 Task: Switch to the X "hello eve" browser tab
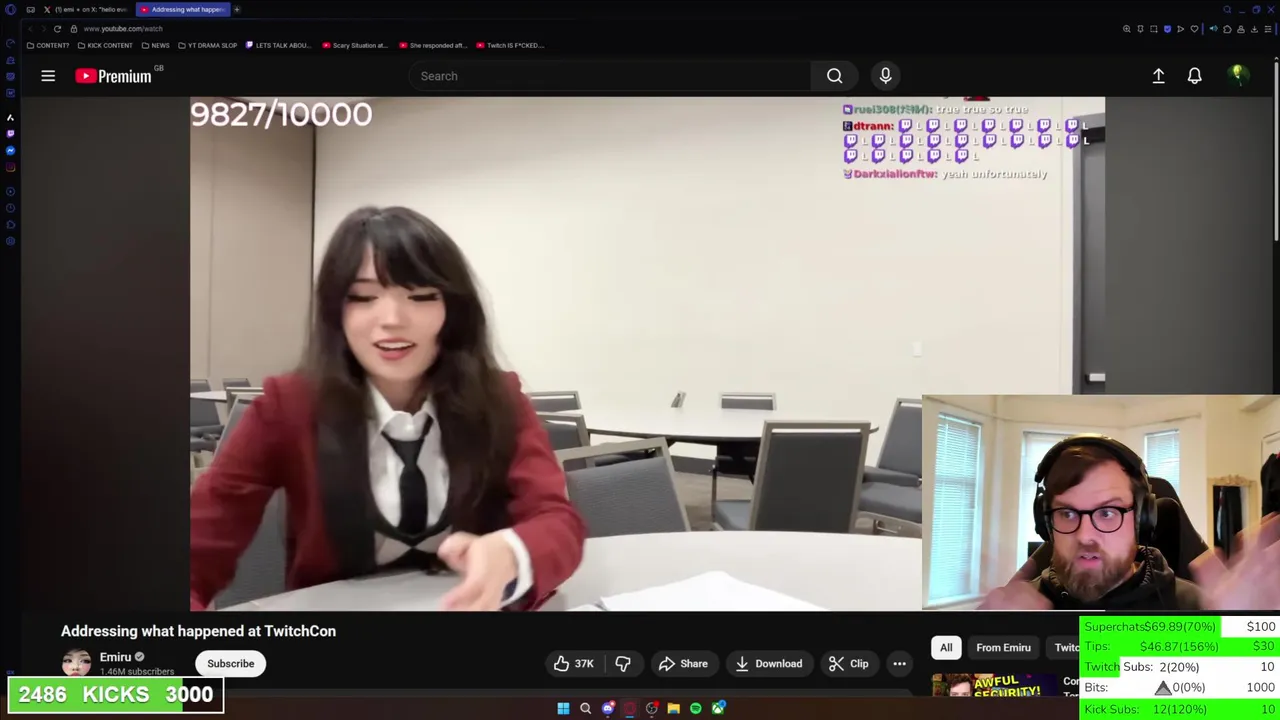[x=84, y=10]
